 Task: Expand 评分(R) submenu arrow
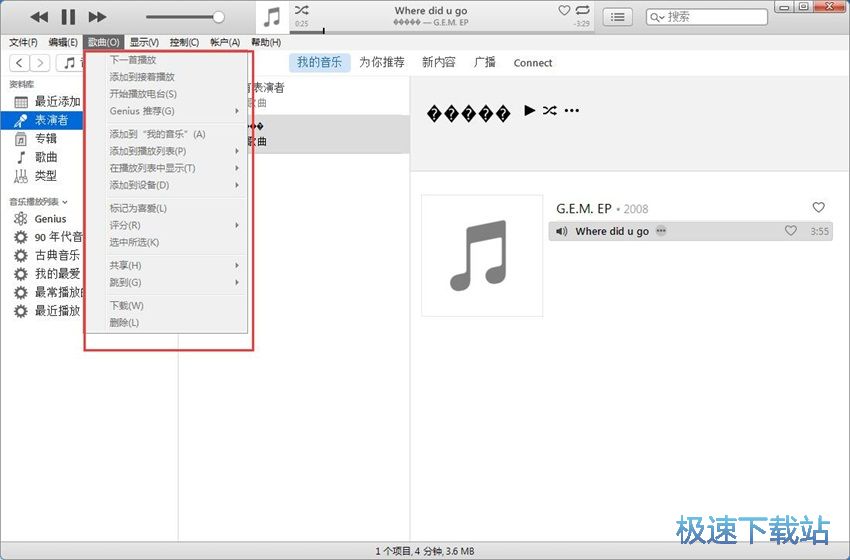[237, 225]
